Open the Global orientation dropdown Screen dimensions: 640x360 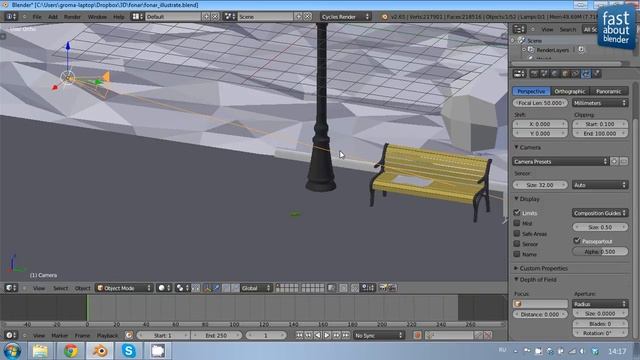[x=256, y=288]
